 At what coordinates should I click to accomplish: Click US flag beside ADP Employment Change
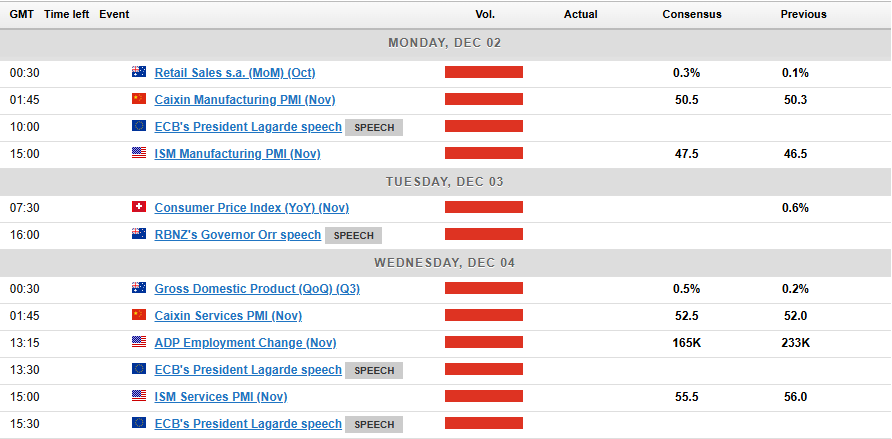click(138, 343)
